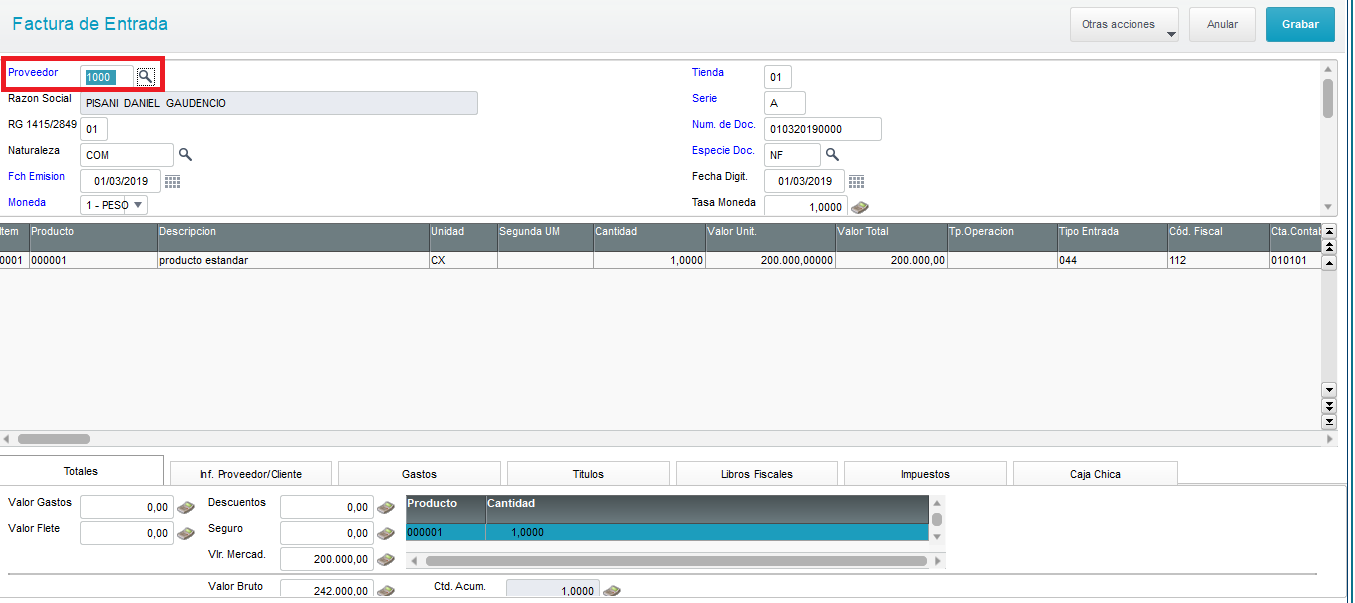Select the Cód. Fiscal cell 112

tap(1217, 261)
